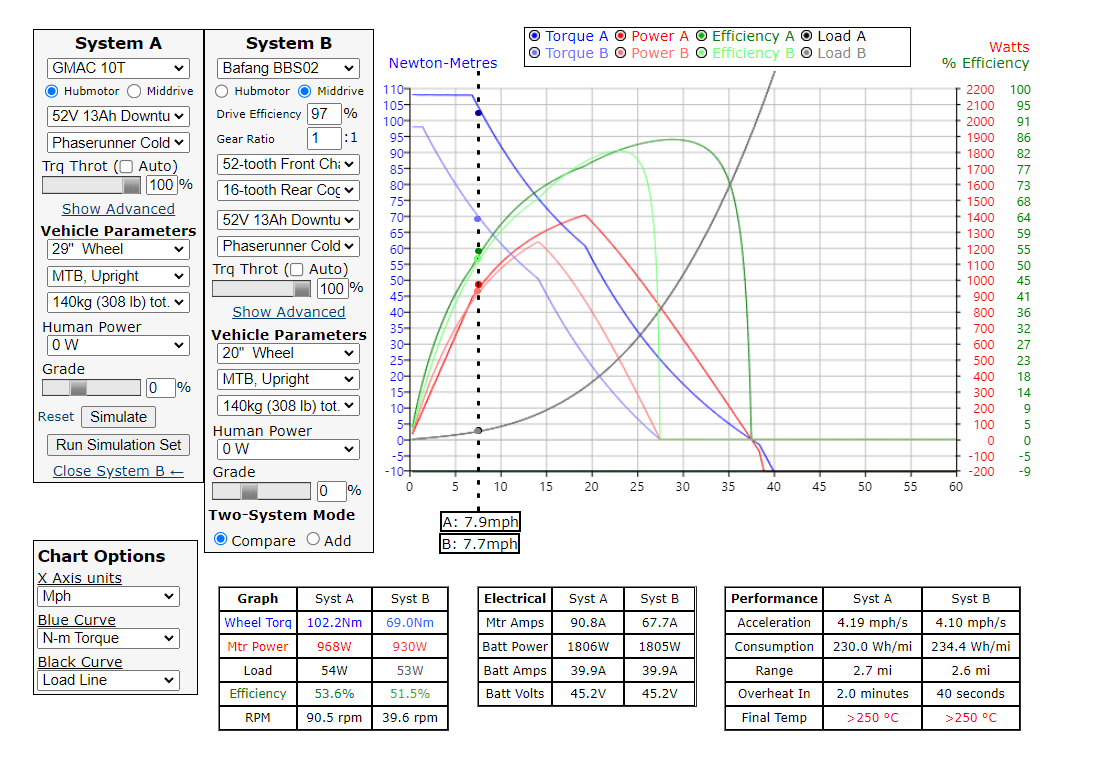
Task: Click the Gear Ratio input field
Action: 325,139
